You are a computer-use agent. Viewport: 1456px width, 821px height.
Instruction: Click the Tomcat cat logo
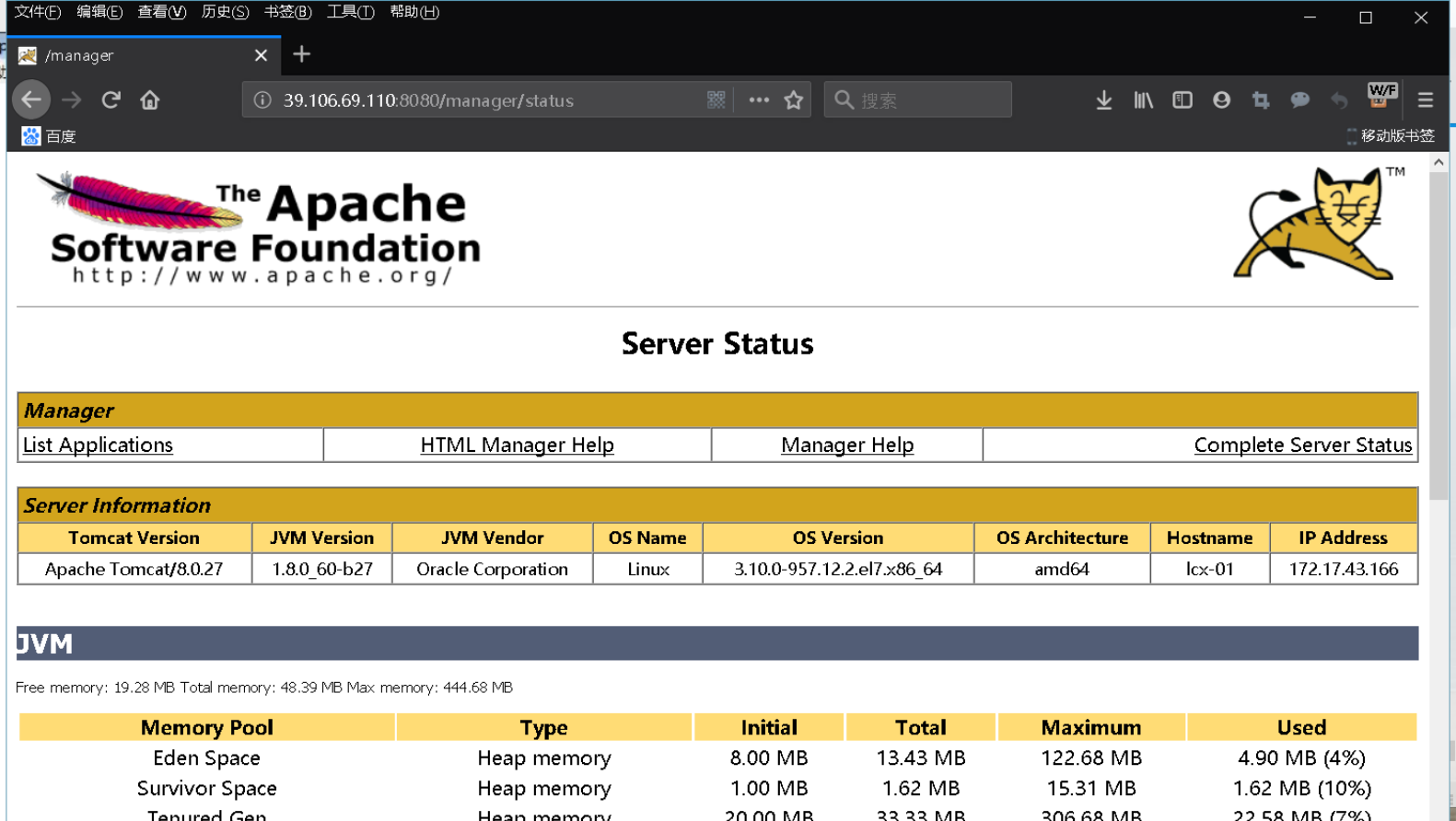[1318, 223]
